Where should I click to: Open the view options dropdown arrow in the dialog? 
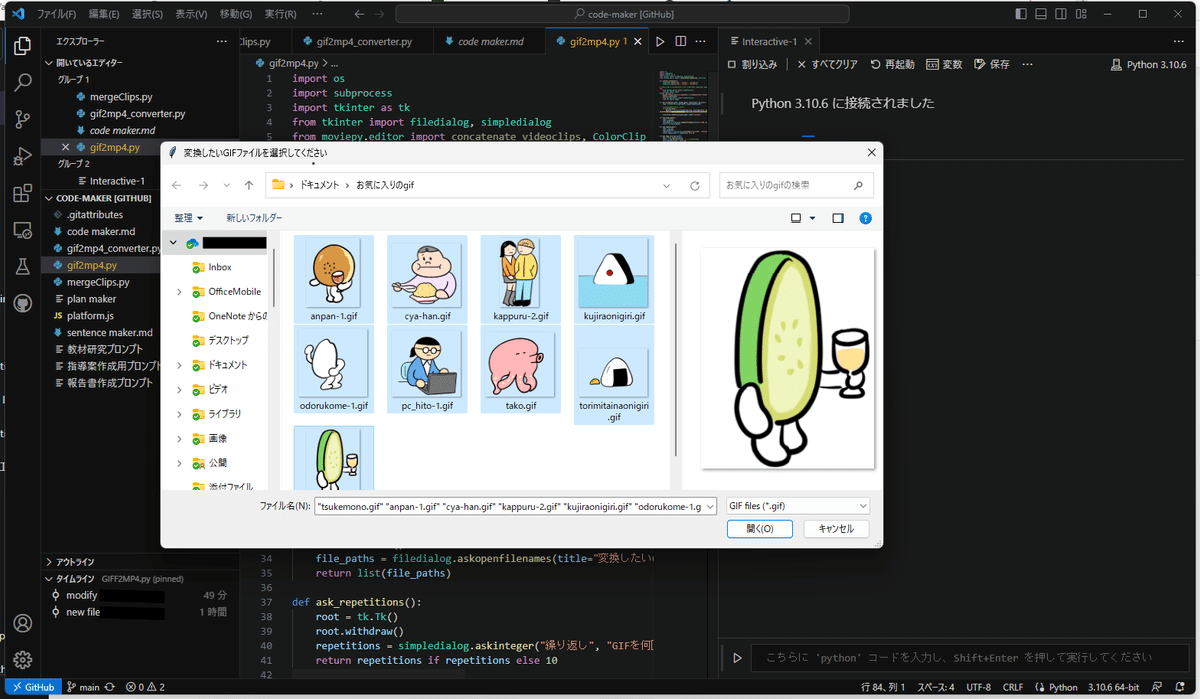click(x=812, y=218)
